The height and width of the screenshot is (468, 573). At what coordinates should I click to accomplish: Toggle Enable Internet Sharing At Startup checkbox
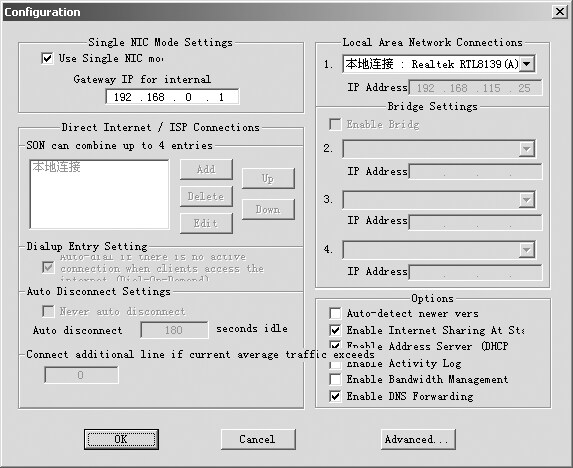point(335,330)
